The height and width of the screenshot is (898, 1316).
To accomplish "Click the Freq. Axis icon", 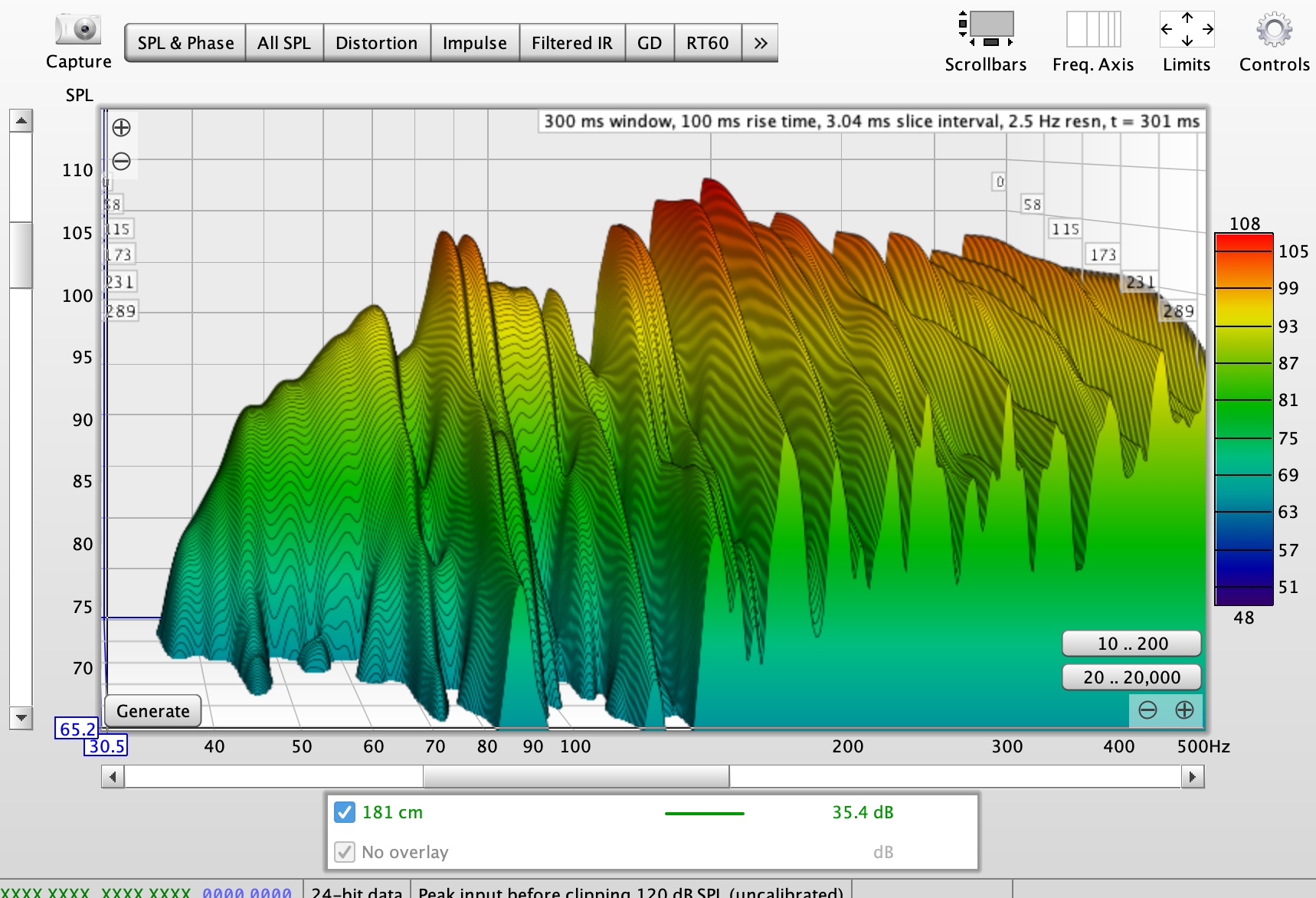I will tap(1093, 29).
